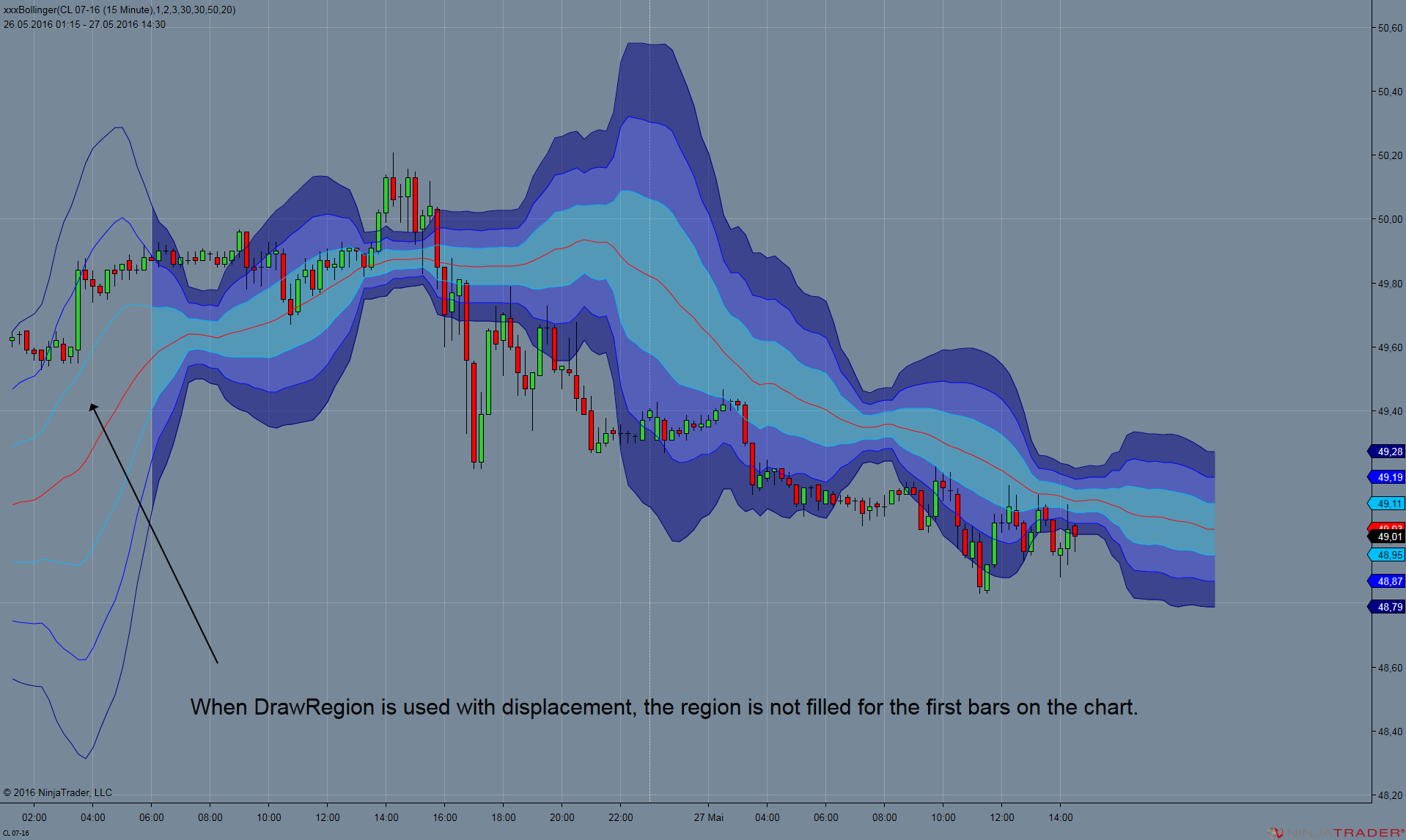The image size is (1406, 840).
Task: Click the 48,20 price axis label
Action: click(x=1390, y=795)
